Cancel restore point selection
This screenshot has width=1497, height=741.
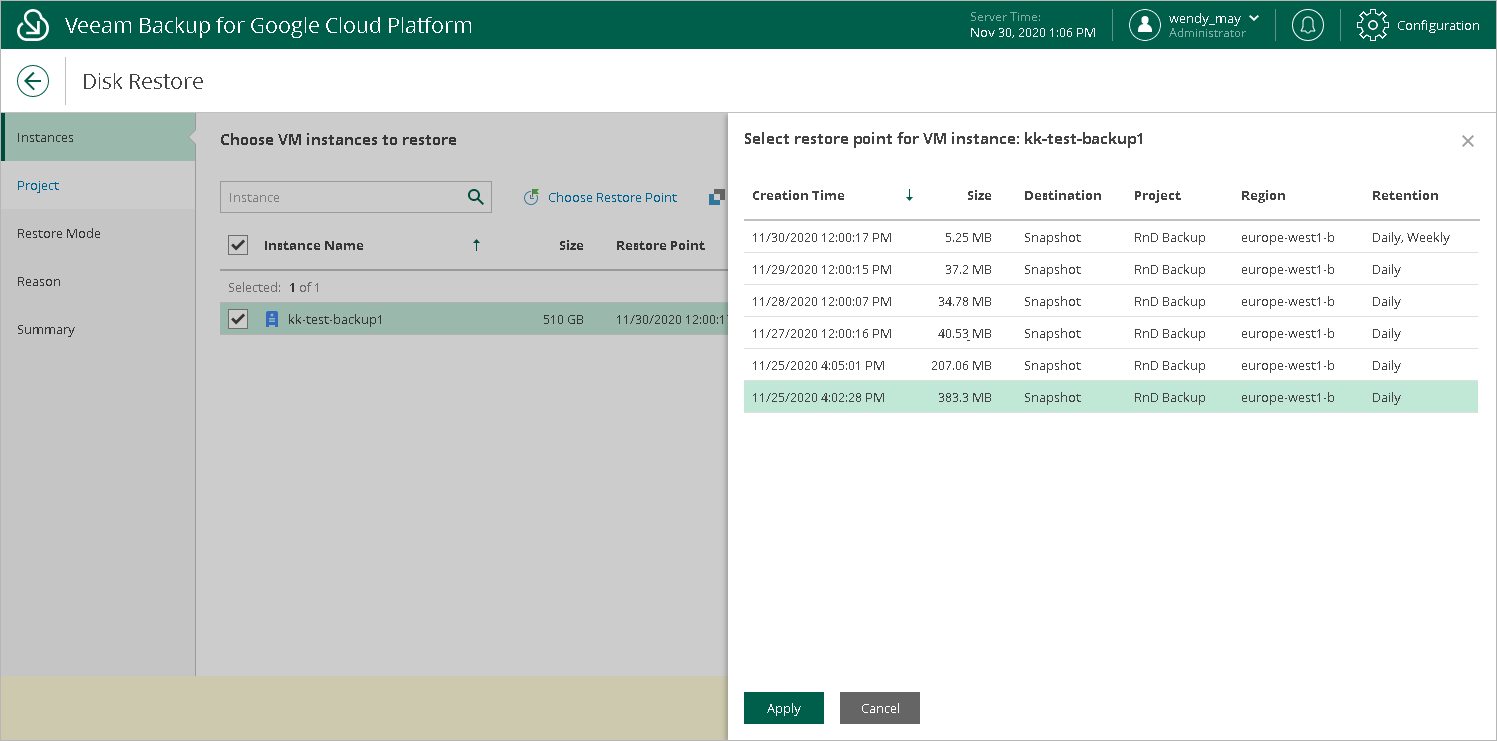pyautogui.click(x=880, y=708)
